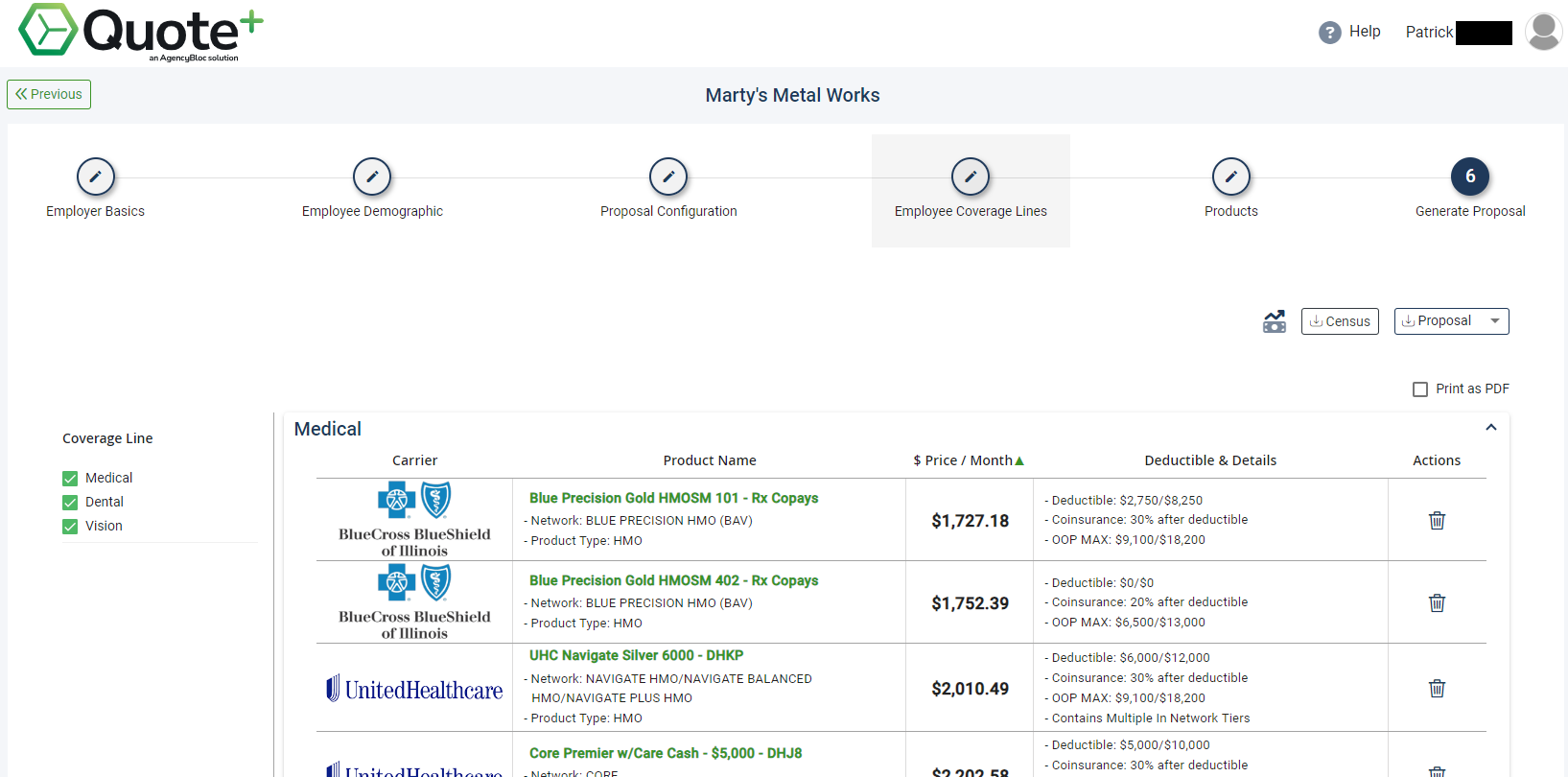Edit the Employee Coverage Lines step pencil icon
1568x777 pixels.
[x=971, y=177]
